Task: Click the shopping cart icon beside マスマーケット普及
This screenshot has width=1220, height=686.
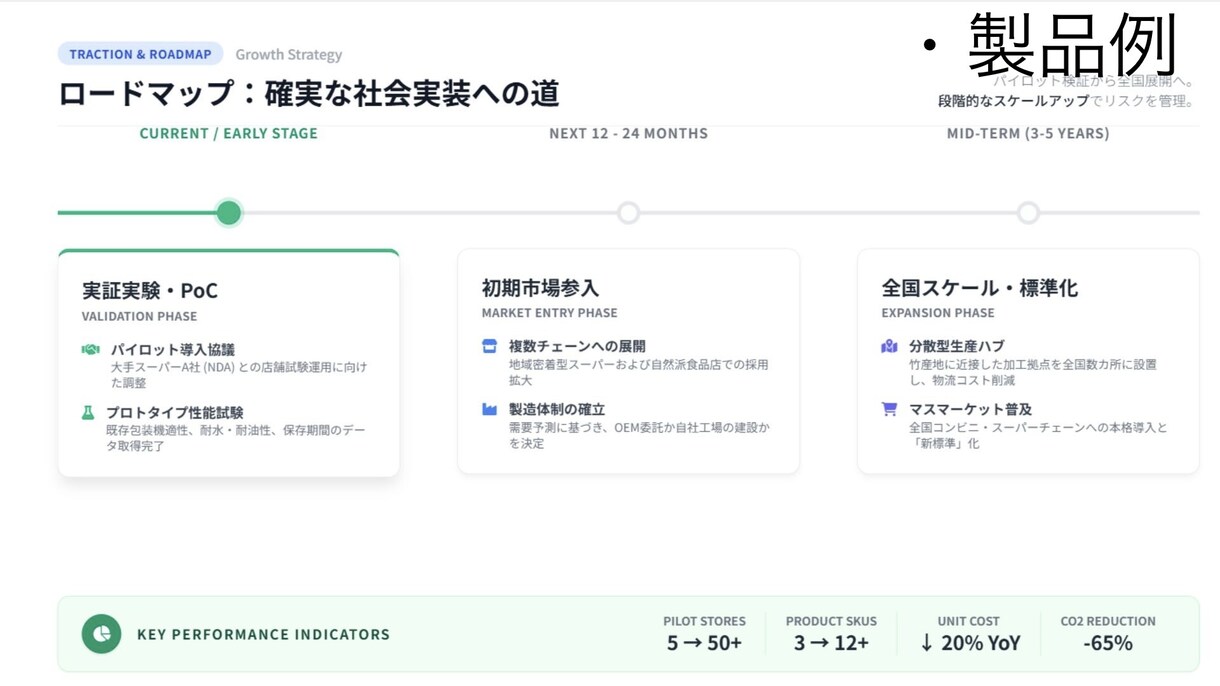Action: (889, 409)
